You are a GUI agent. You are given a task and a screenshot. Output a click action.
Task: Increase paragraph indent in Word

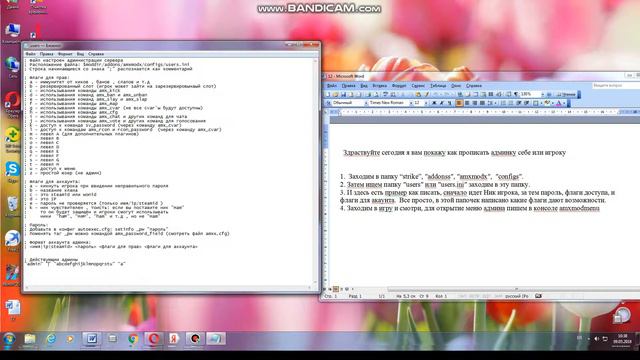(x=527, y=103)
